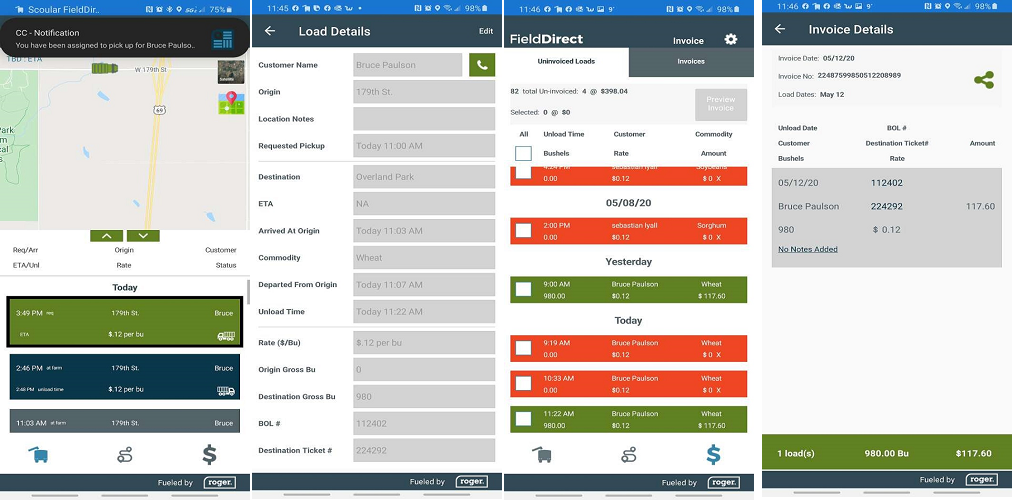Open loads cart icon on Invoice screen bottom bar
1024x500 pixels.
click(543, 454)
